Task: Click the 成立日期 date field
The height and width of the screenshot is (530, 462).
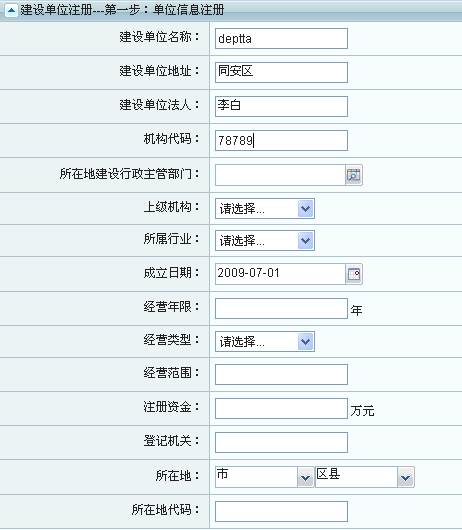Action: click(280, 274)
